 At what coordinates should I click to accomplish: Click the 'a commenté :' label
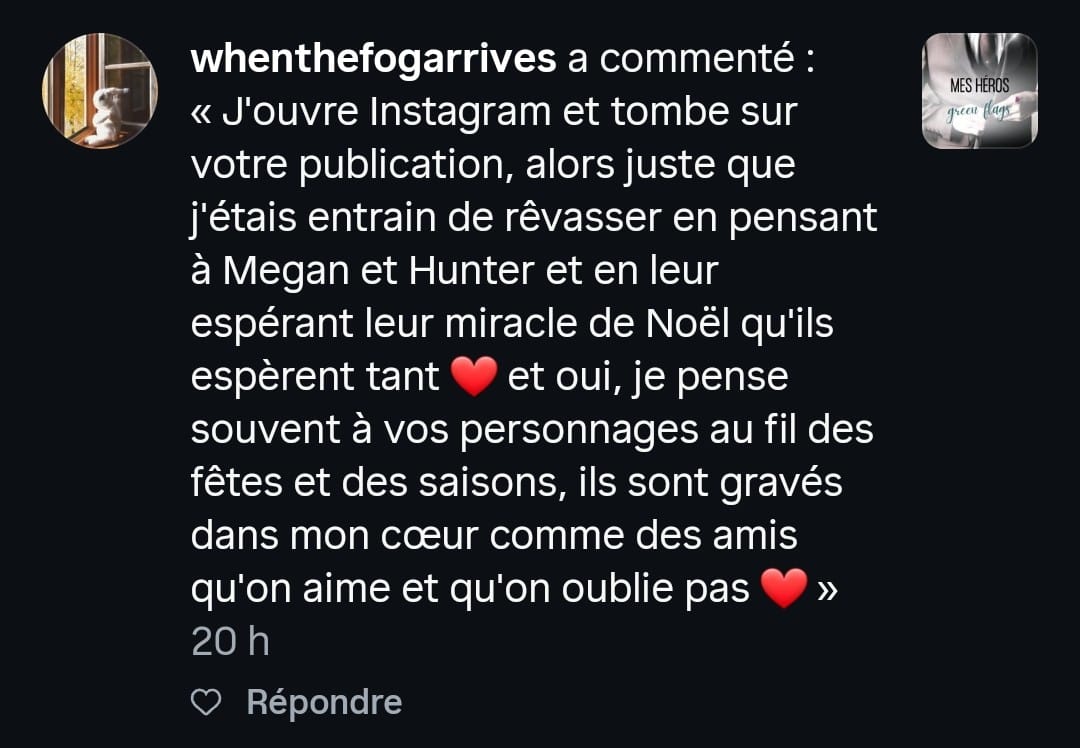pos(692,58)
